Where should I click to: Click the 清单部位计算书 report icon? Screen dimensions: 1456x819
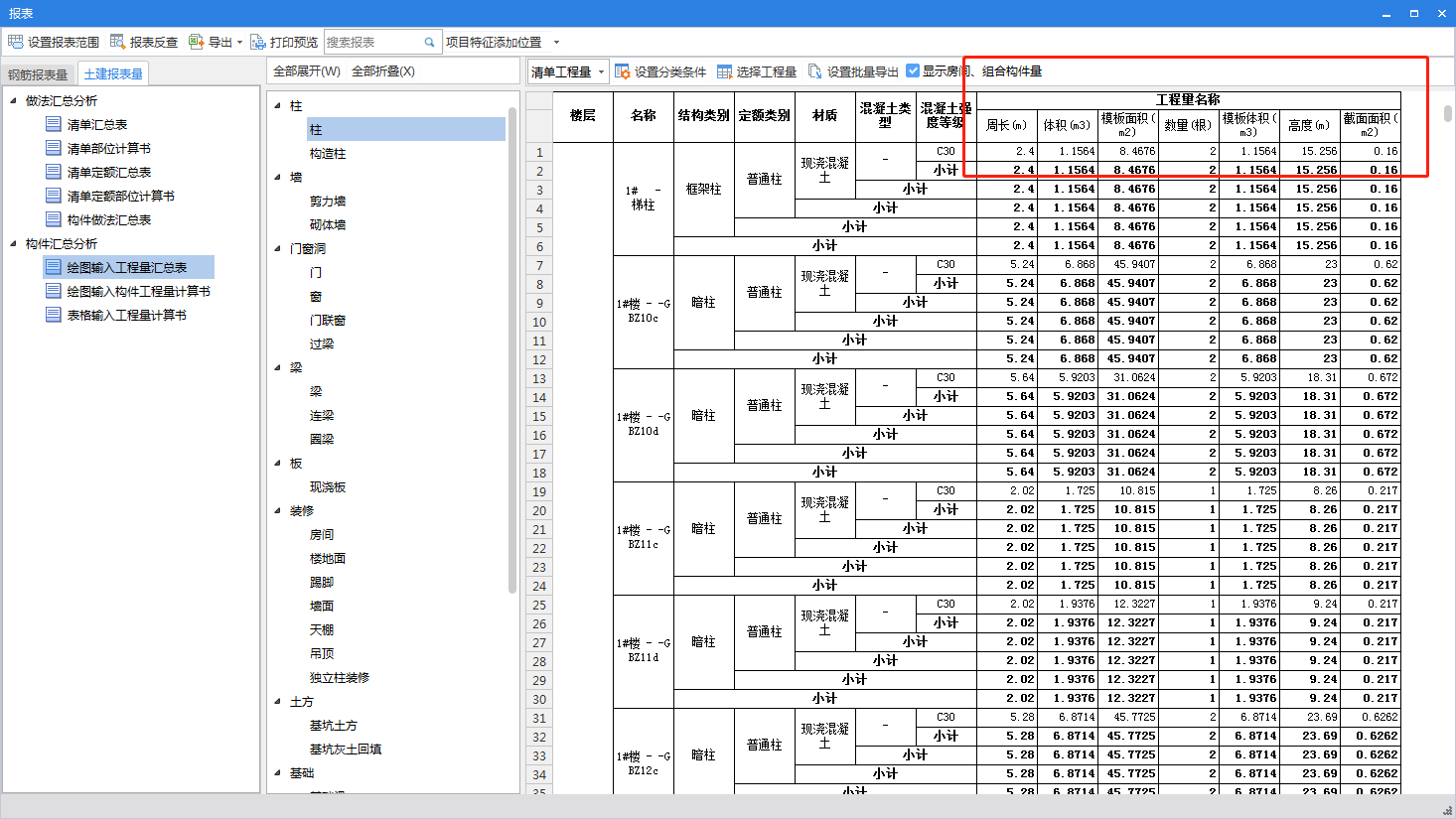pos(54,148)
